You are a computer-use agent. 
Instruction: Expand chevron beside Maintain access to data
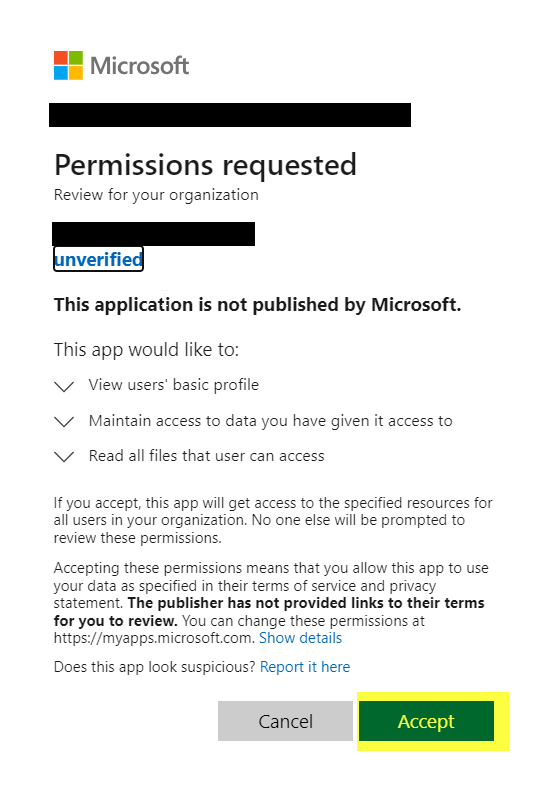click(64, 421)
